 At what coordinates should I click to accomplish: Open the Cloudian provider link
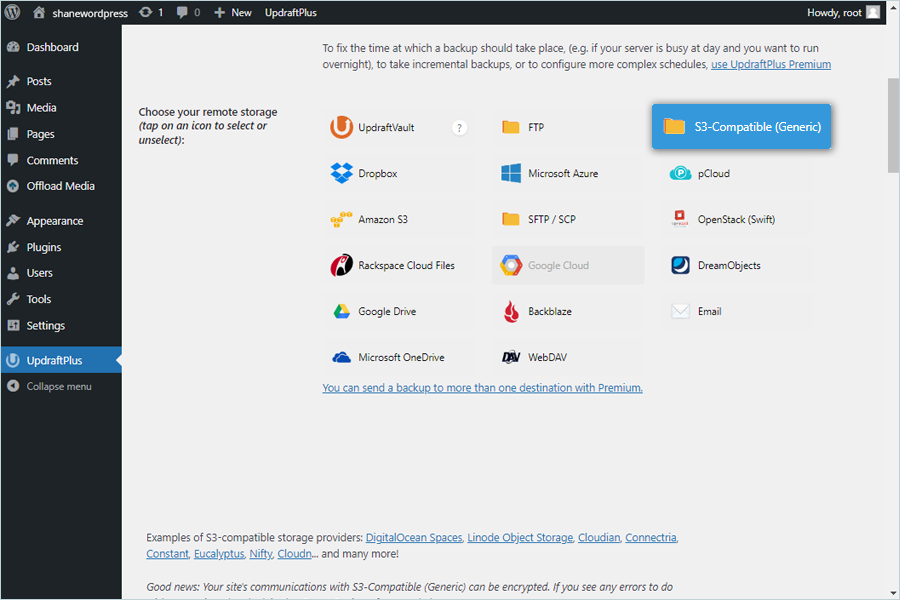point(599,537)
